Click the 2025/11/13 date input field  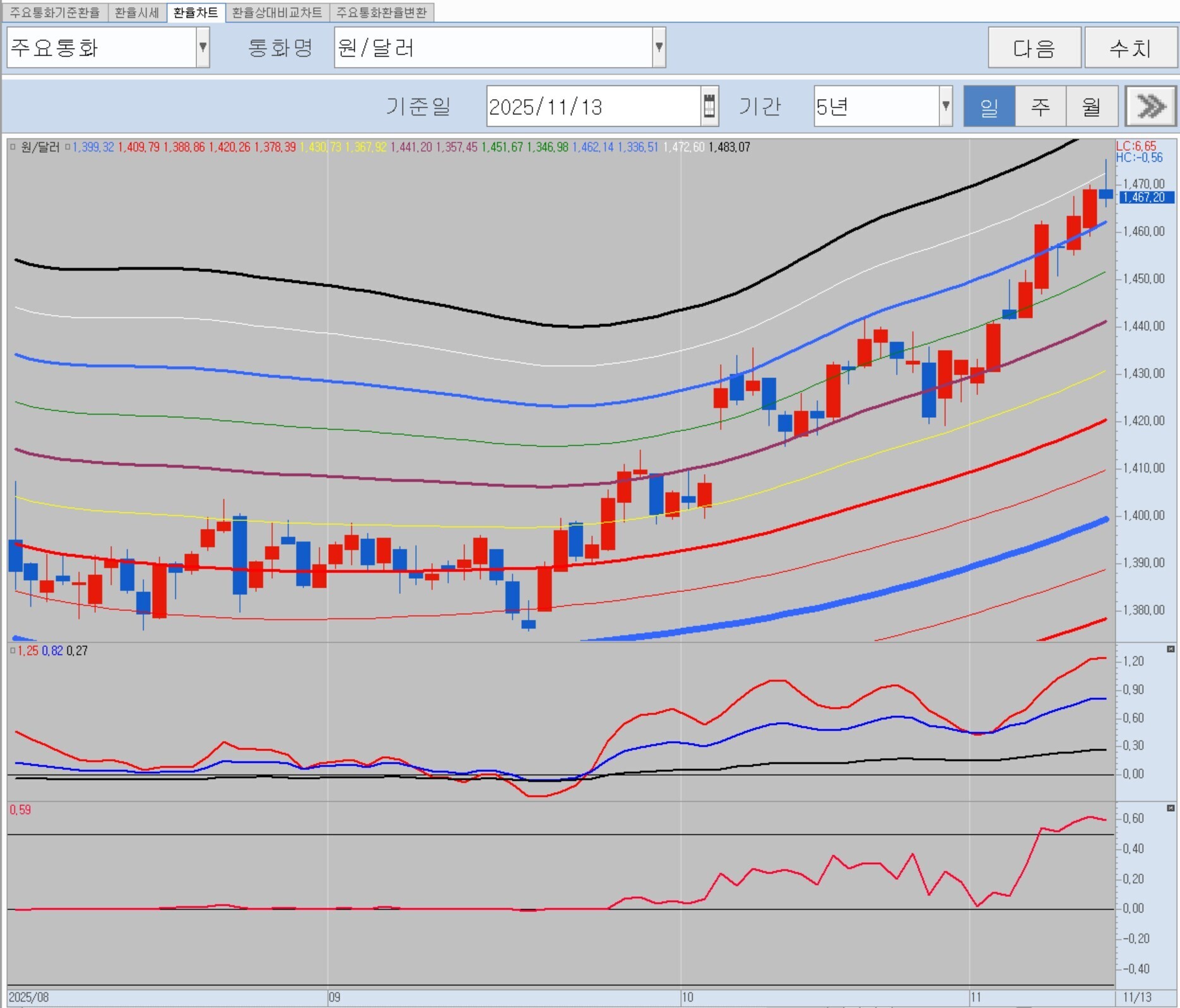pyautogui.click(x=592, y=106)
